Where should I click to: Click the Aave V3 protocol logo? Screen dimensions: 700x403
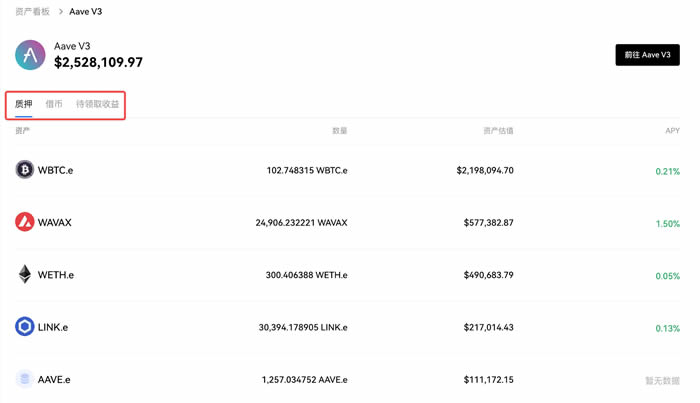(30, 55)
